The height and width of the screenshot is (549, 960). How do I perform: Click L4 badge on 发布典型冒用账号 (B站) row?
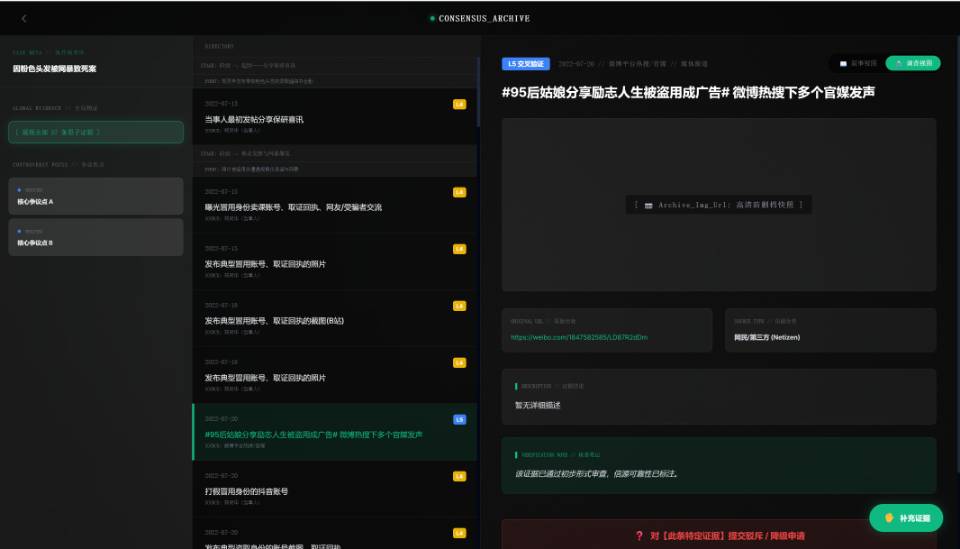[459, 306]
